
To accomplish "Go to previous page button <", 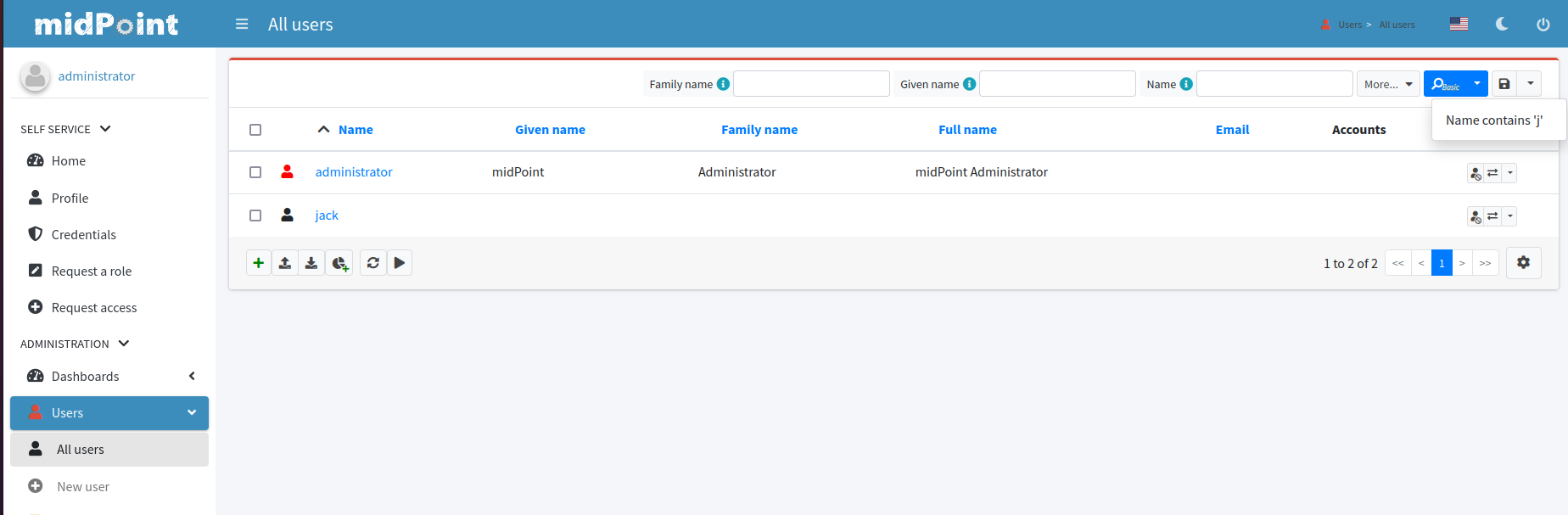I will (x=1421, y=263).
